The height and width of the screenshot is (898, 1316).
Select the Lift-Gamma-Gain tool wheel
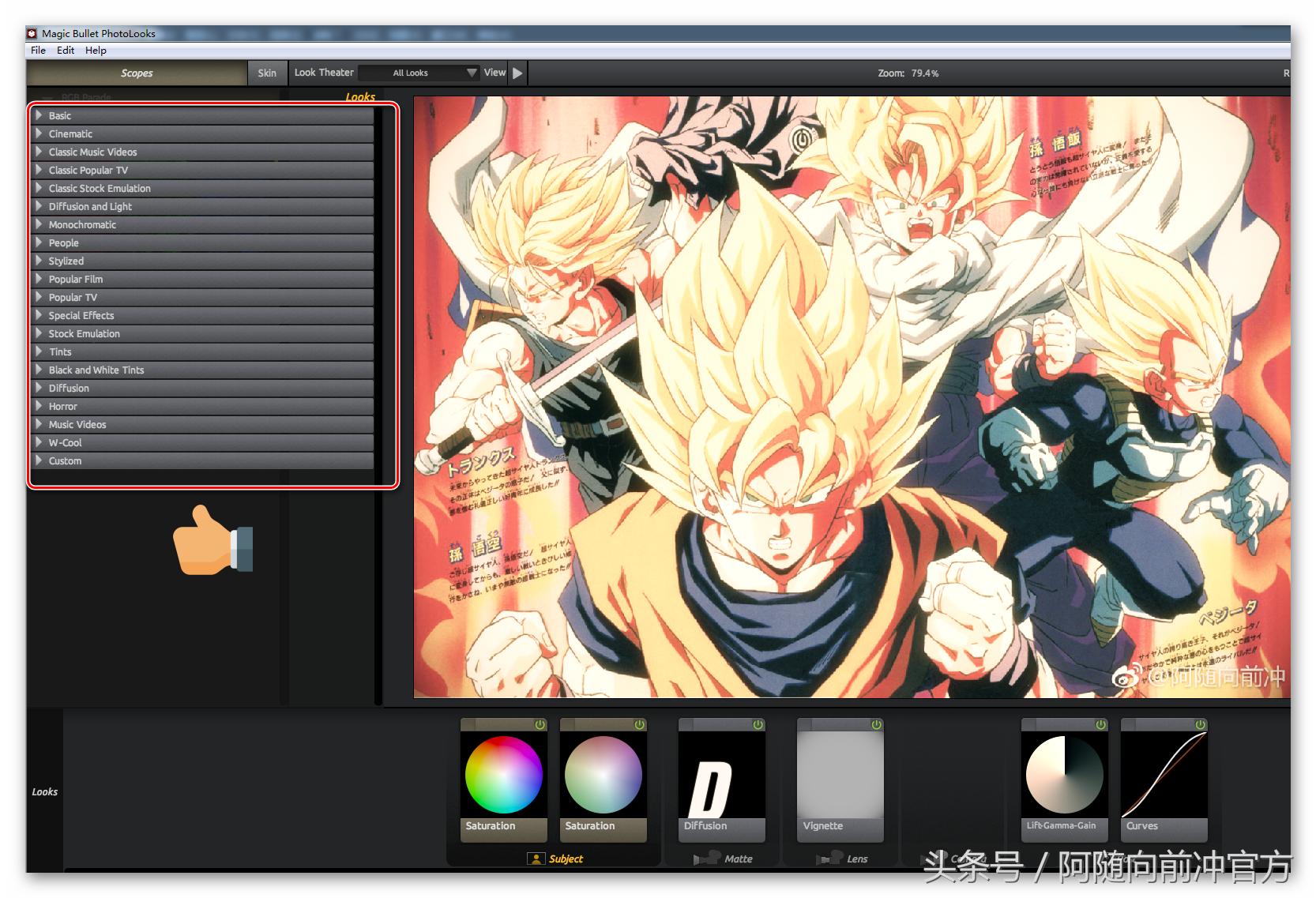(1065, 775)
